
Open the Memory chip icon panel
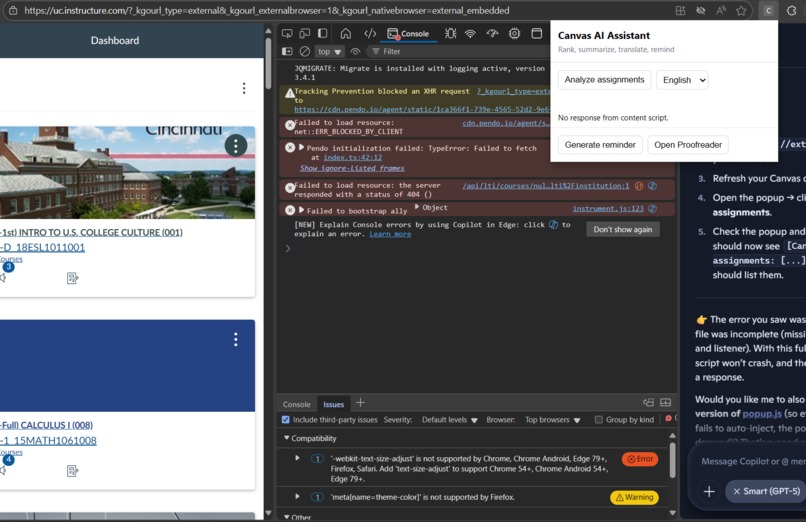click(x=514, y=34)
